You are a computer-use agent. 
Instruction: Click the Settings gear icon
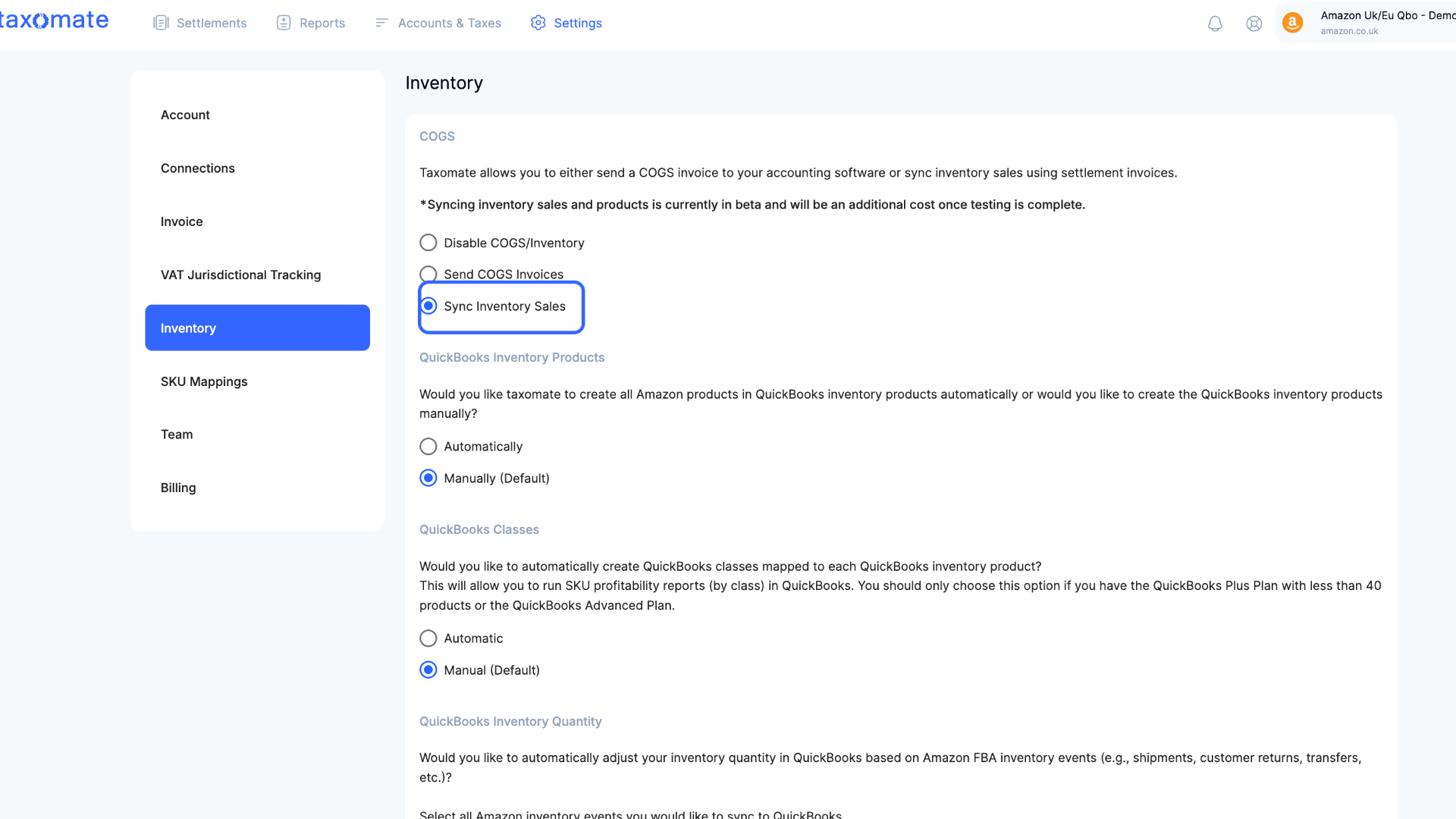tap(538, 23)
